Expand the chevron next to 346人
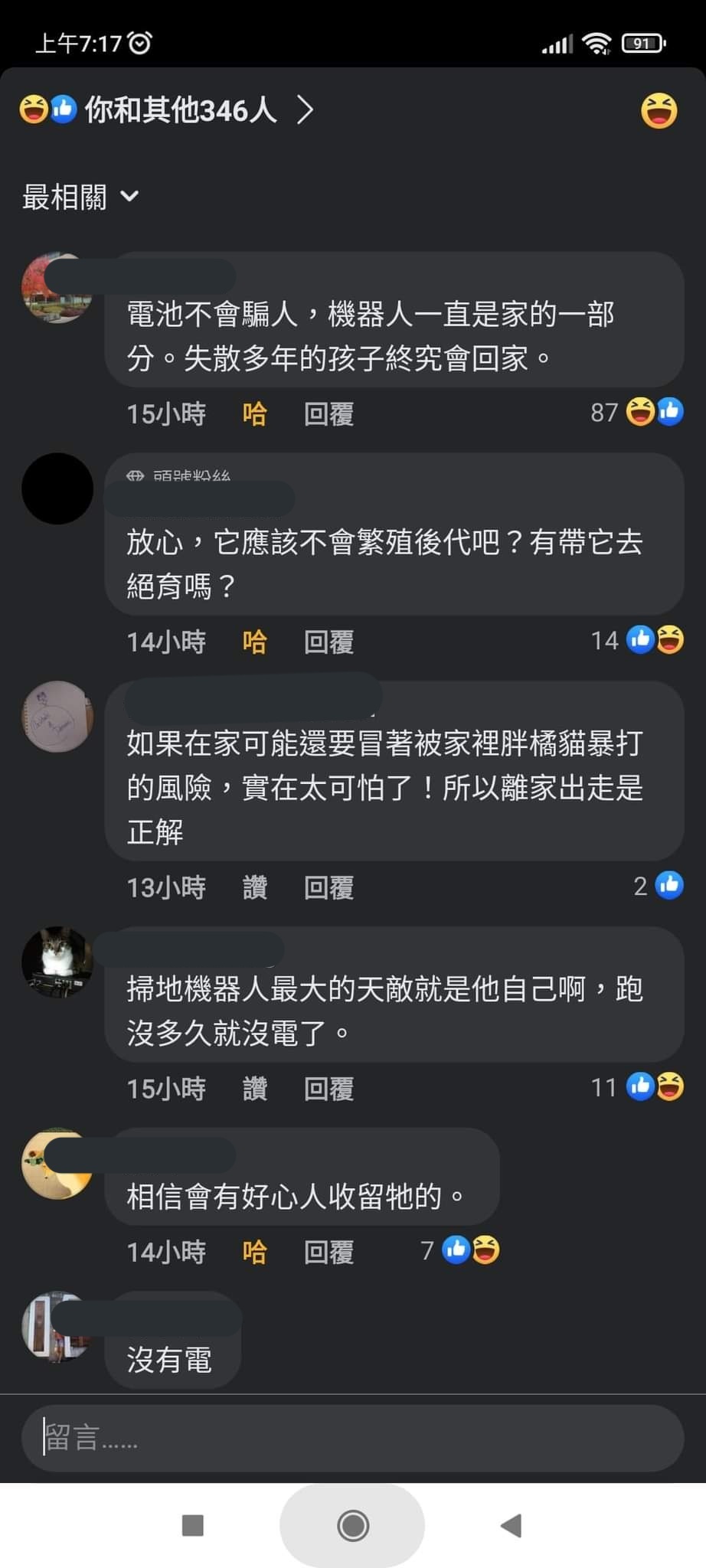This screenshot has height=1568, width=706. point(305,110)
